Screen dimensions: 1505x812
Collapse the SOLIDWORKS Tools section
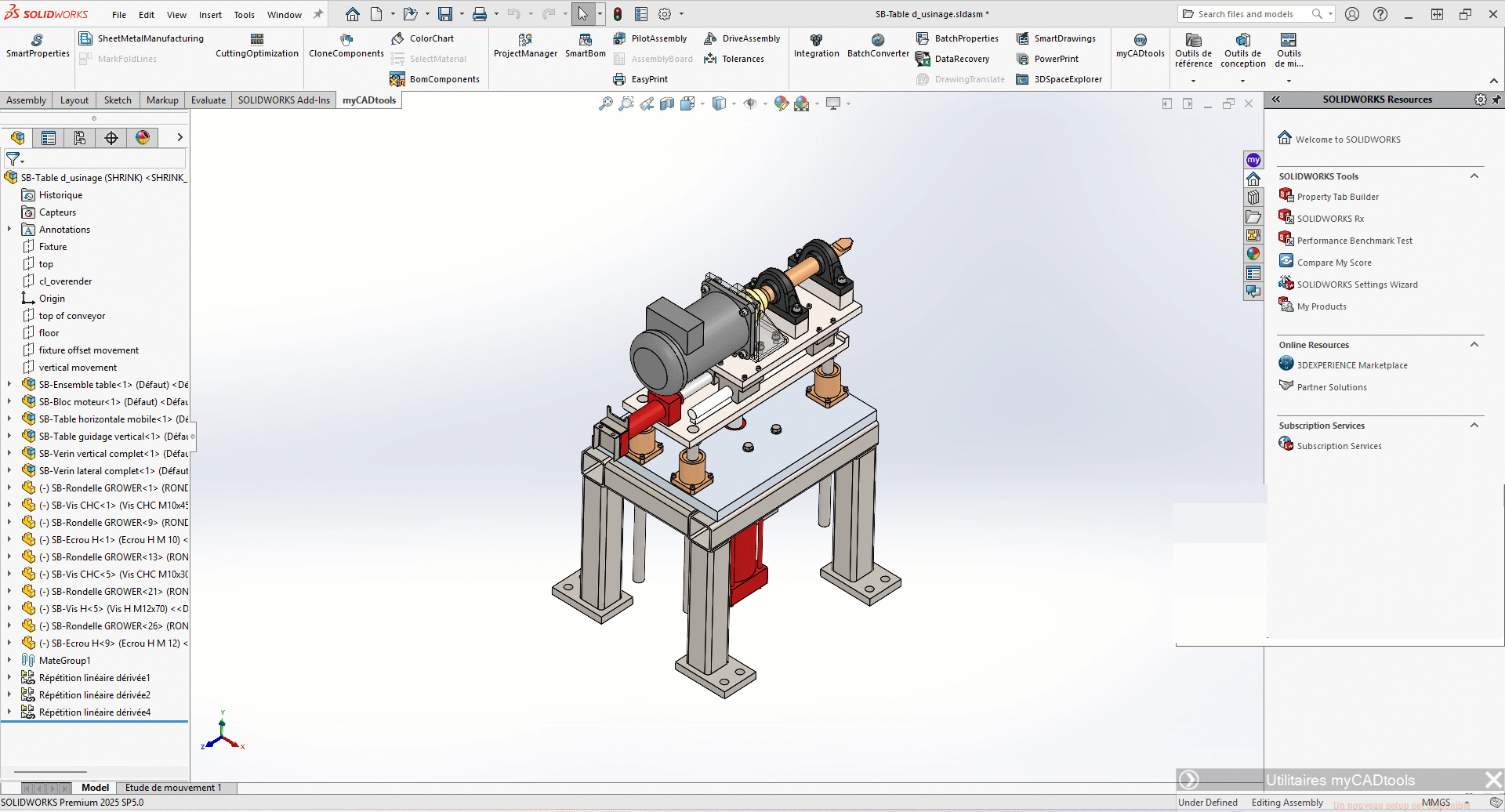pyautogui.click(x=1474, y=176)
